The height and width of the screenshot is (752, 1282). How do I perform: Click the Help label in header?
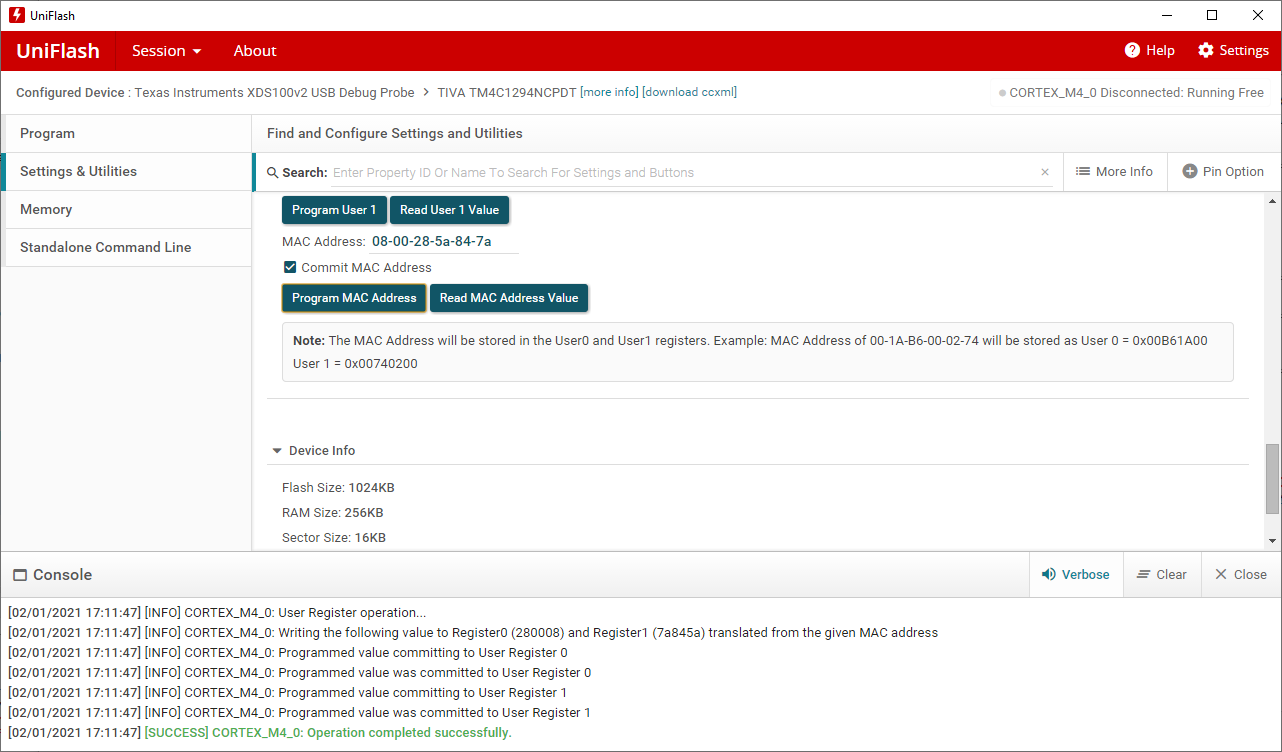[x=1160, y=51]
